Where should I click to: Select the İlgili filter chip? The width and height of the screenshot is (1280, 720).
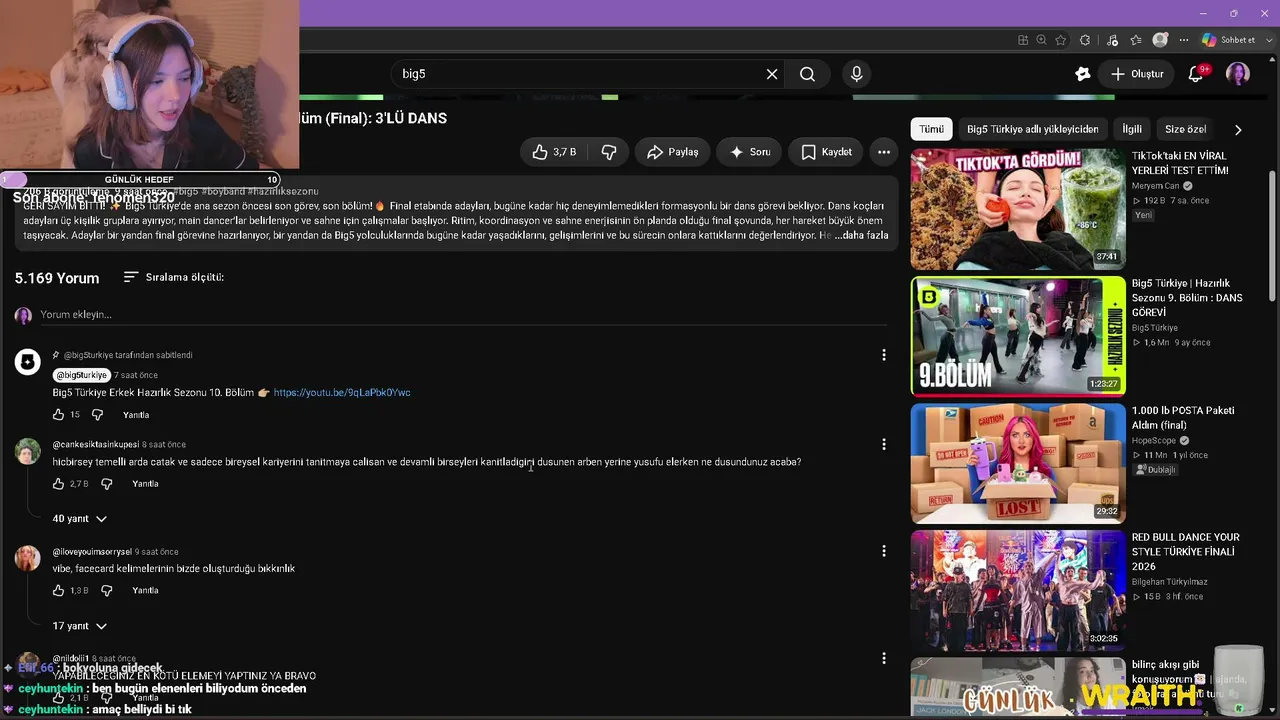[x=1132, y=129]
